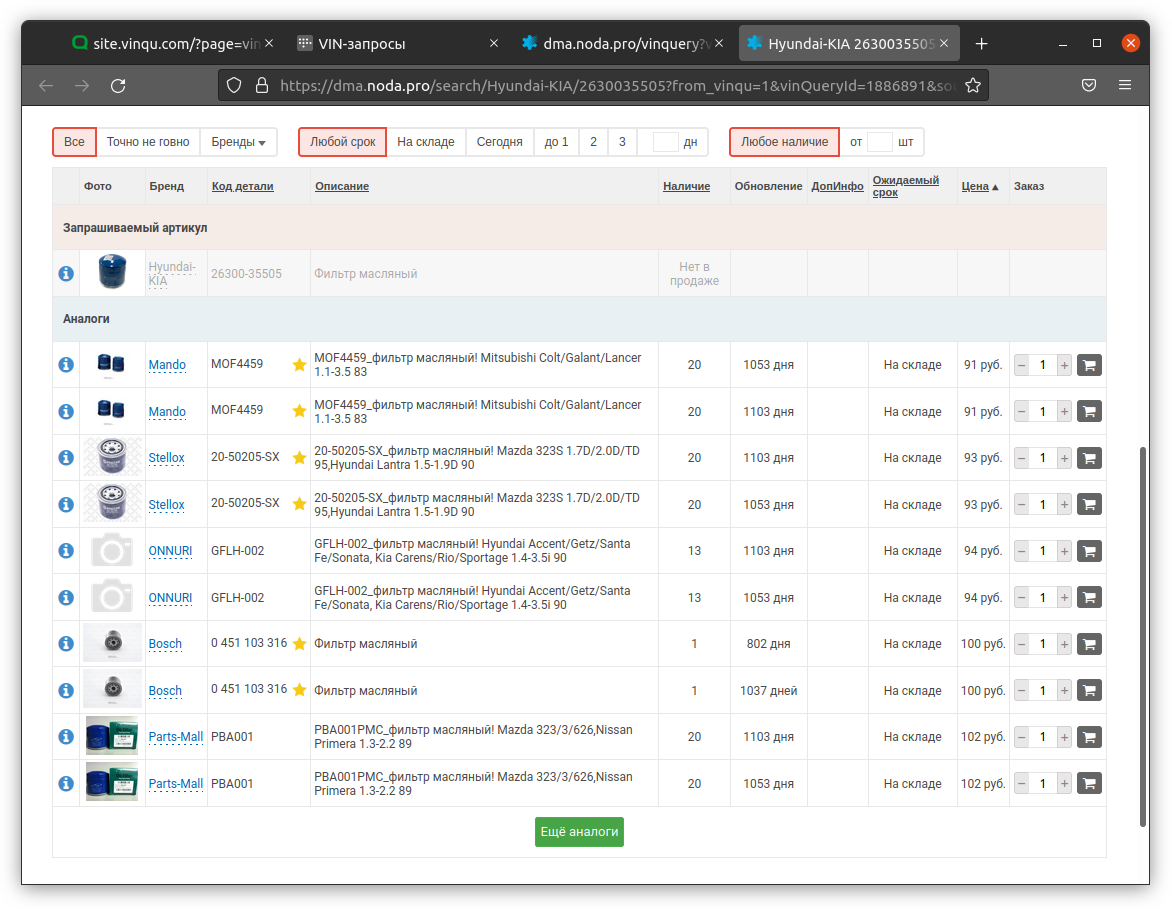Sort by 'Описание' column
The height and width of the screenshot is (909, 1172).
[342, 186]
